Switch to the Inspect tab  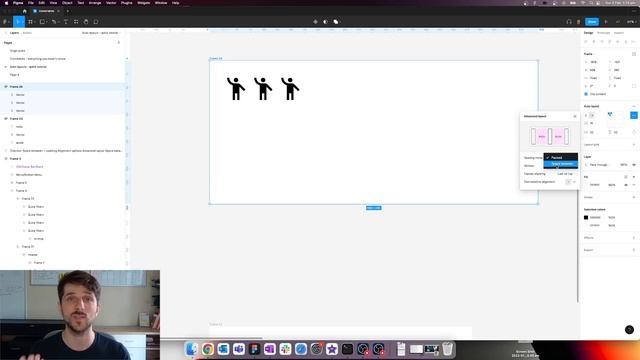pos(619,33)
